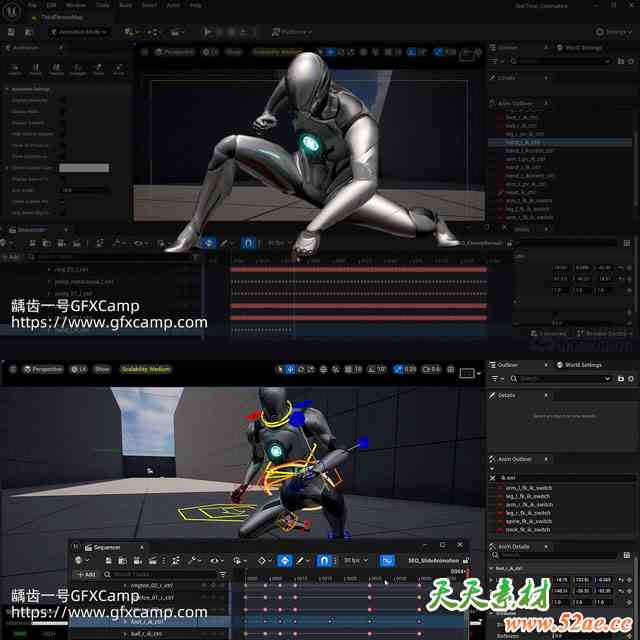Select the Rotate gizmo tool in lower viewport
The height and width of the screenshot is (640, 640).
click(x=301, y=369)
